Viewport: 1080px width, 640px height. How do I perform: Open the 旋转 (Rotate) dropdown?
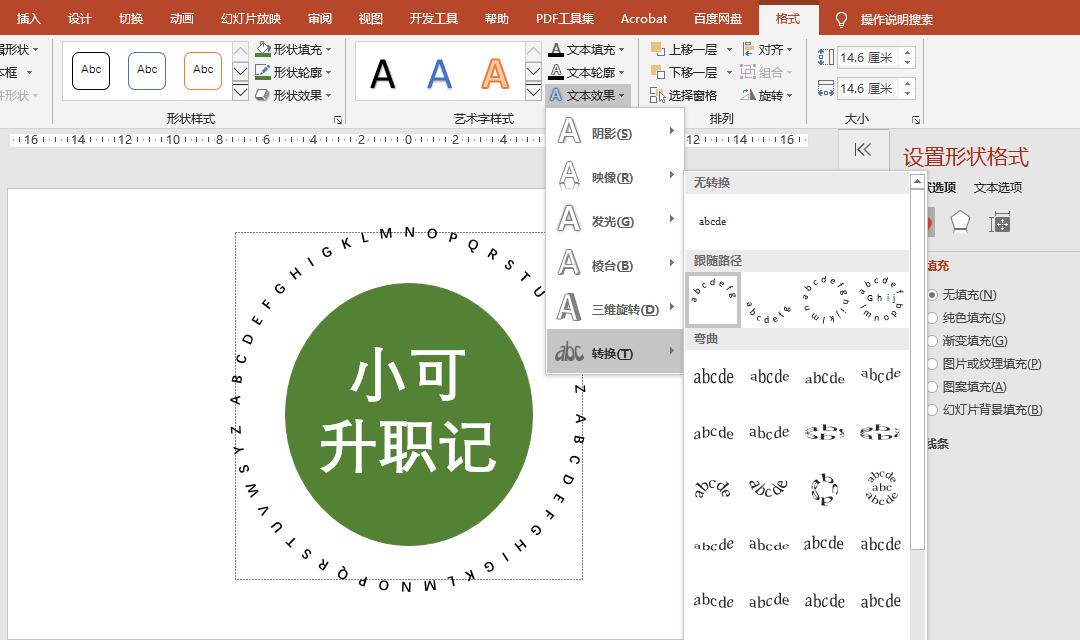[765, 94]
